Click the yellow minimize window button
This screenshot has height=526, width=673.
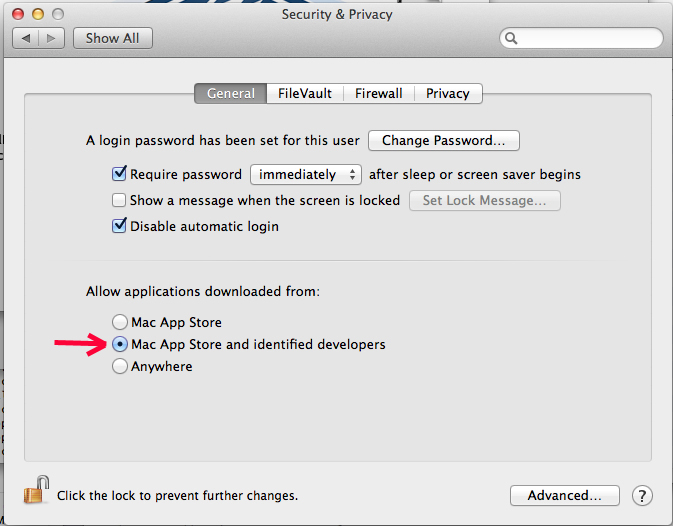point(38,14)
